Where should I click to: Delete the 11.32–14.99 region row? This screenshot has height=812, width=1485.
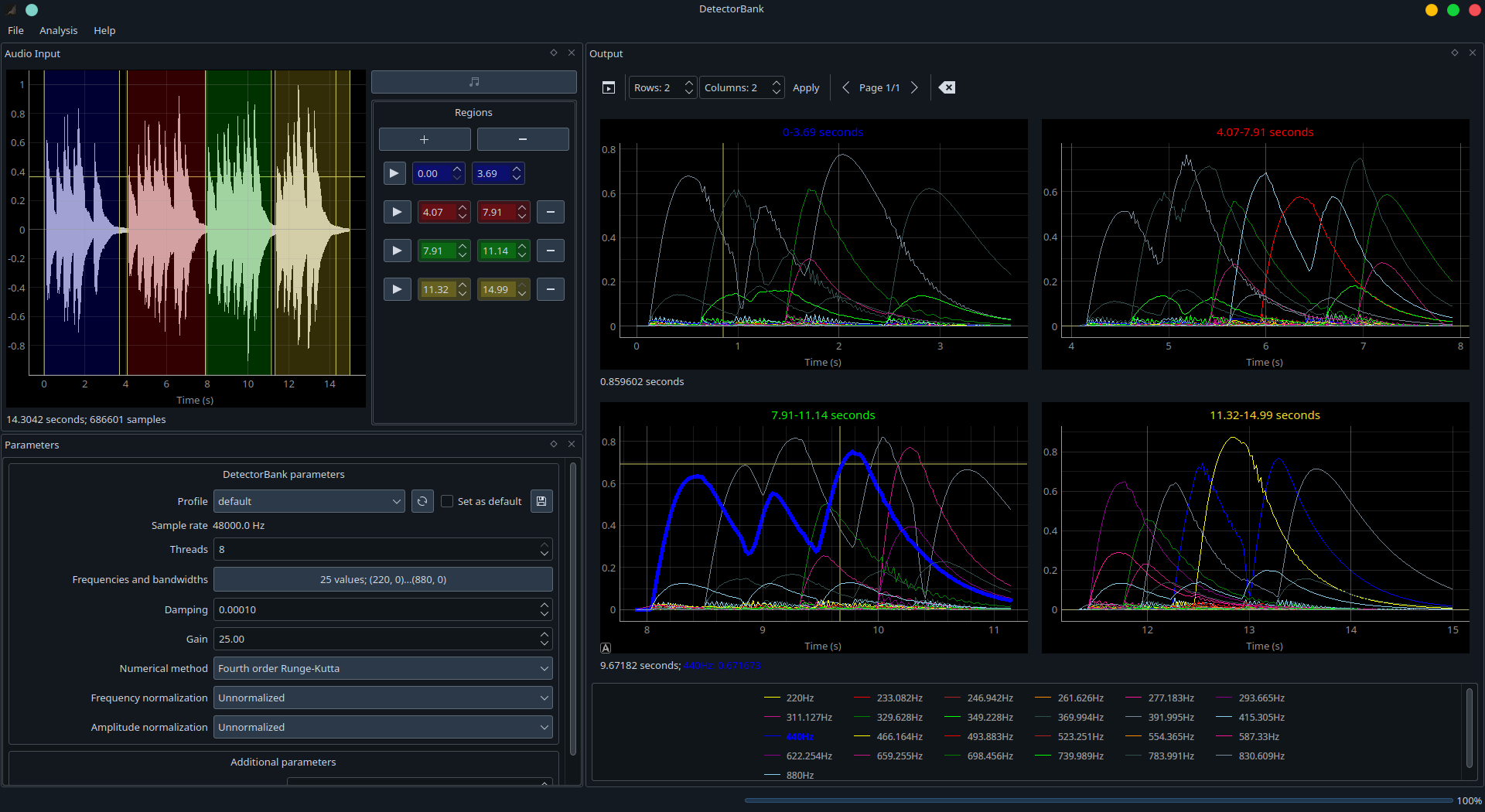point(550,289)
